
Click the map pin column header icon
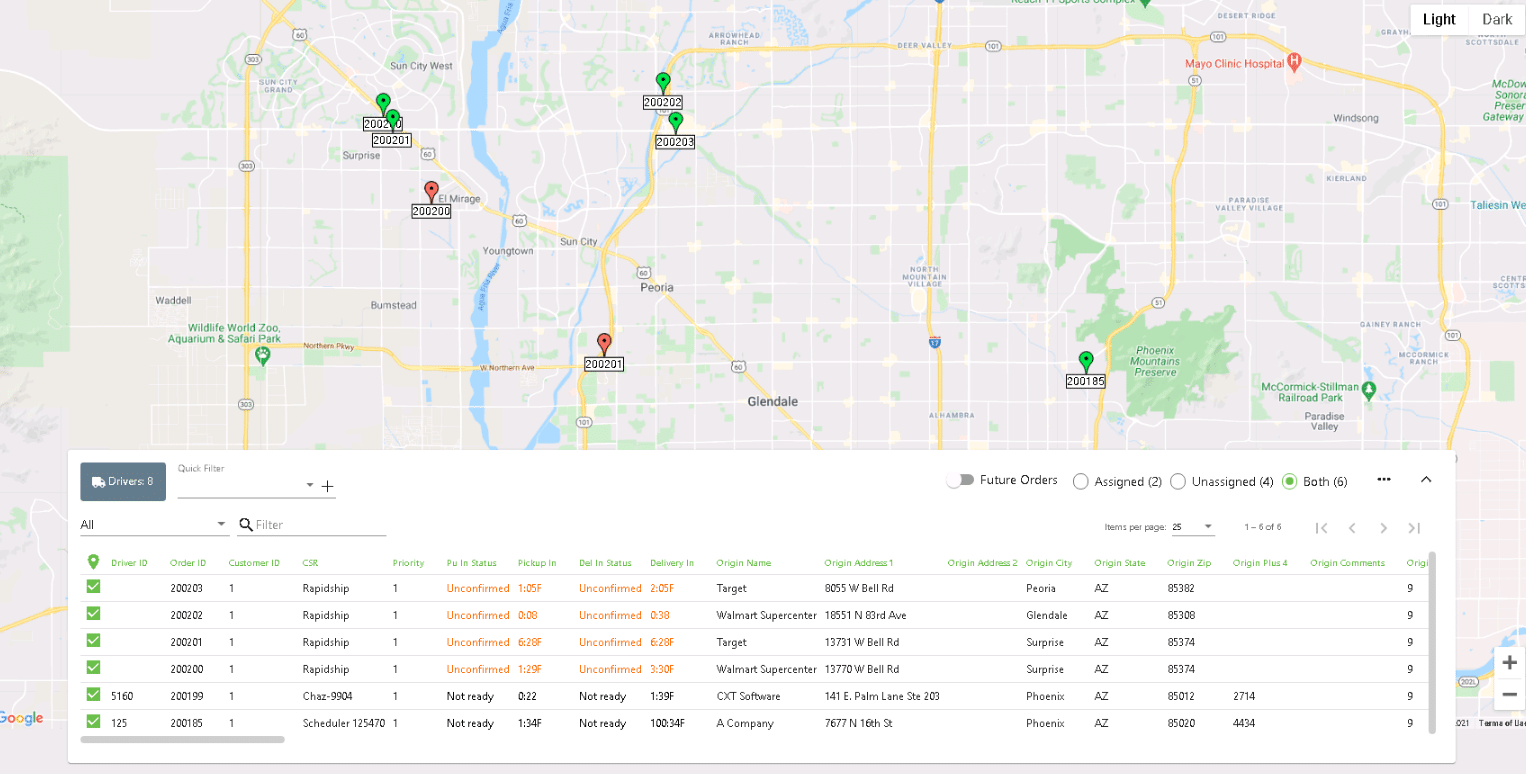93,562
